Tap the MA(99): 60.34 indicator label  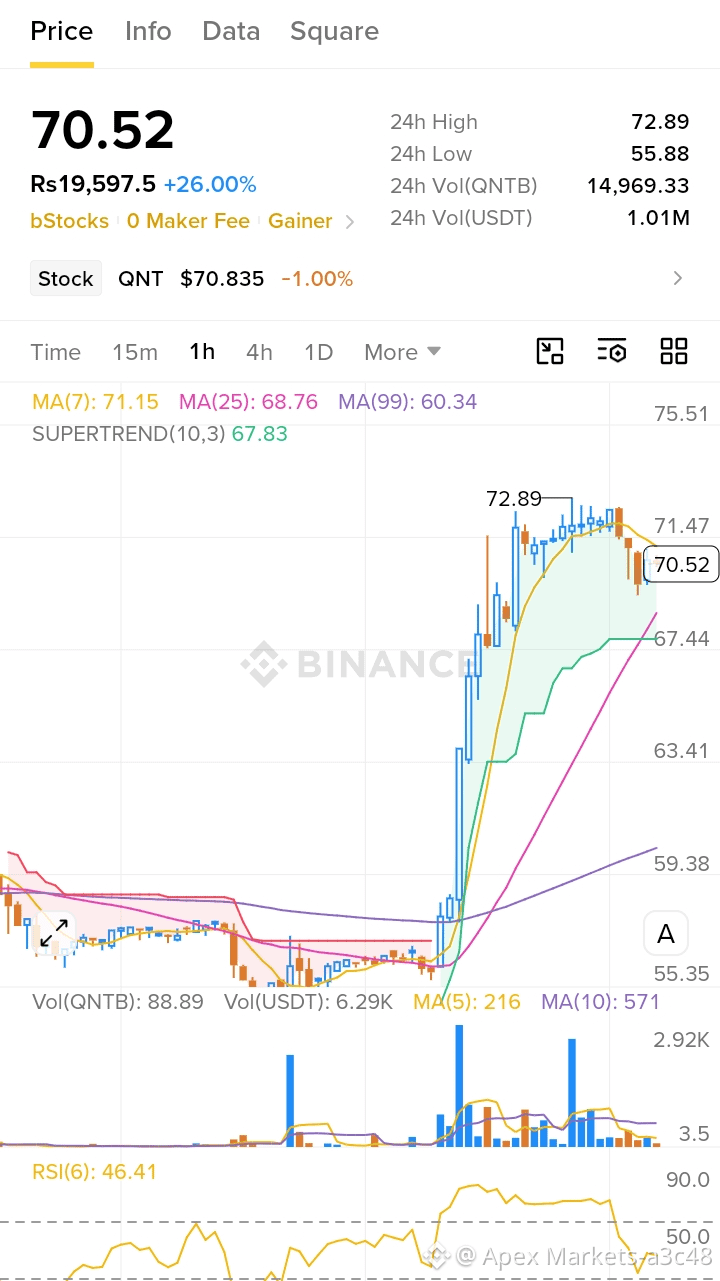(x=407, y=402)
